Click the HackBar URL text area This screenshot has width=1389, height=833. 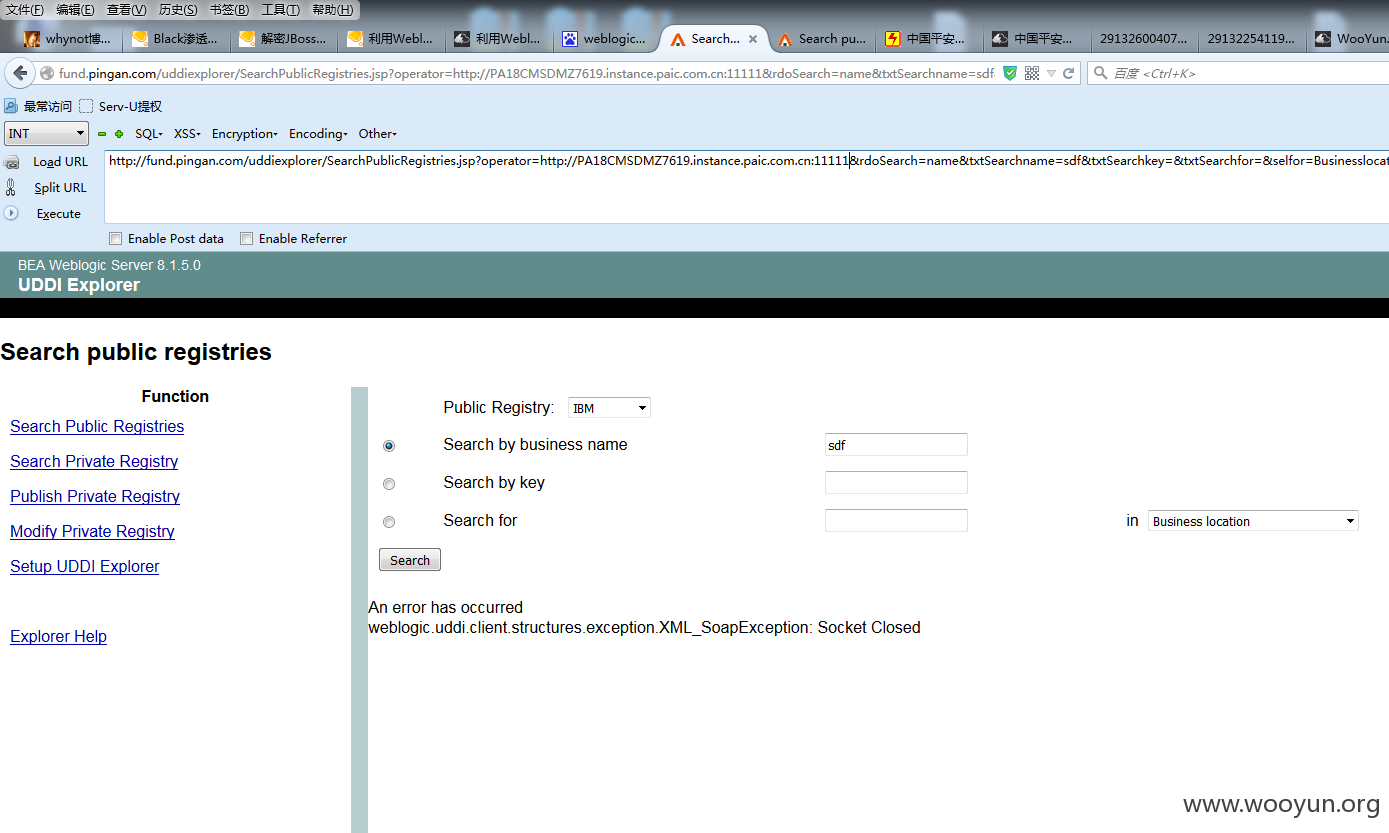[x=746, y=186]
